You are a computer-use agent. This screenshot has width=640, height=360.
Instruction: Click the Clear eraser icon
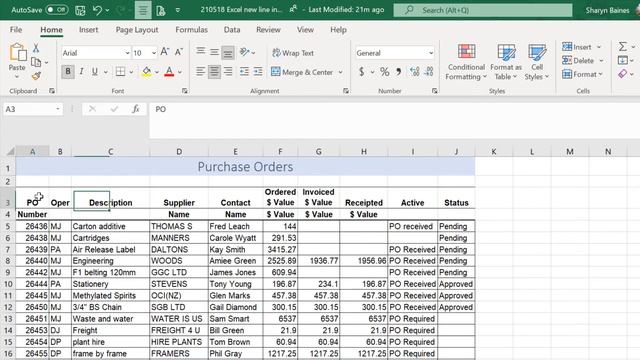point(622,74)
